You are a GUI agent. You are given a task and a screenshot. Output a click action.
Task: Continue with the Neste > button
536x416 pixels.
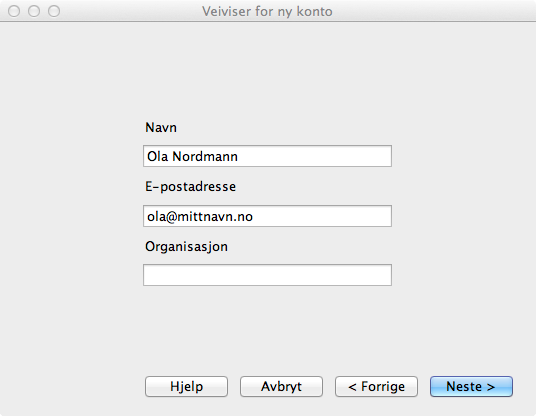pos(471,387)
